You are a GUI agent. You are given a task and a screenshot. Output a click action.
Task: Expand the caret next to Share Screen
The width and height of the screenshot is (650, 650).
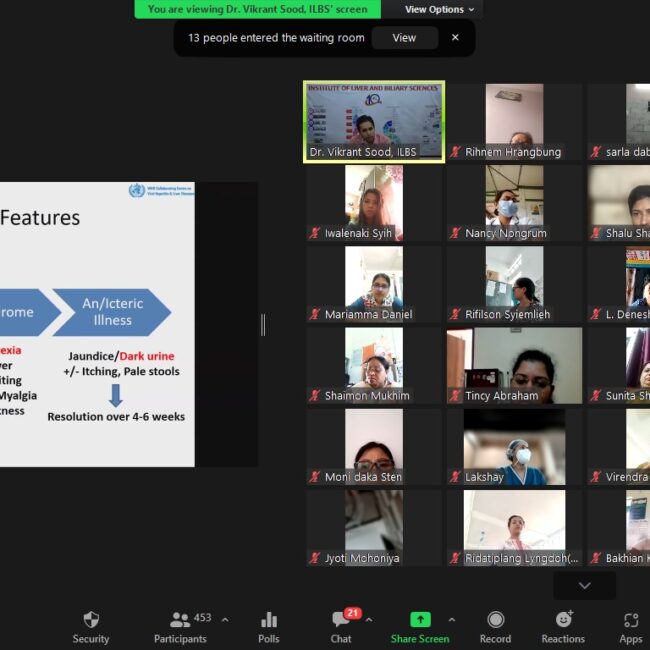point(451,620)
